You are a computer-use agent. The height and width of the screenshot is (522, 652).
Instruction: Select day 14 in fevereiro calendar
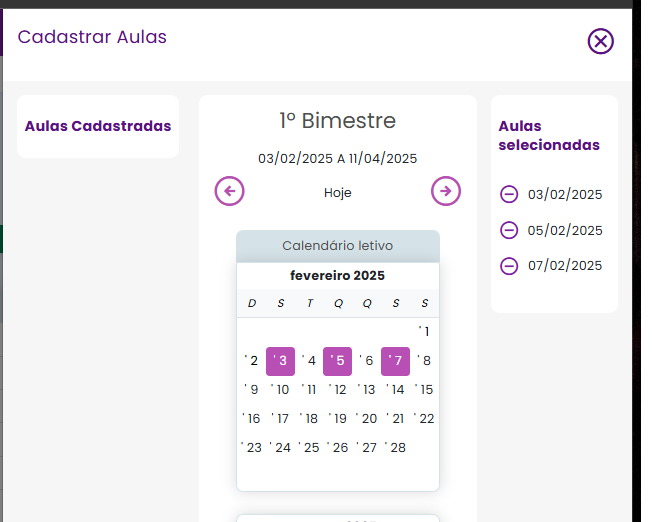click(x=395, y=390)
